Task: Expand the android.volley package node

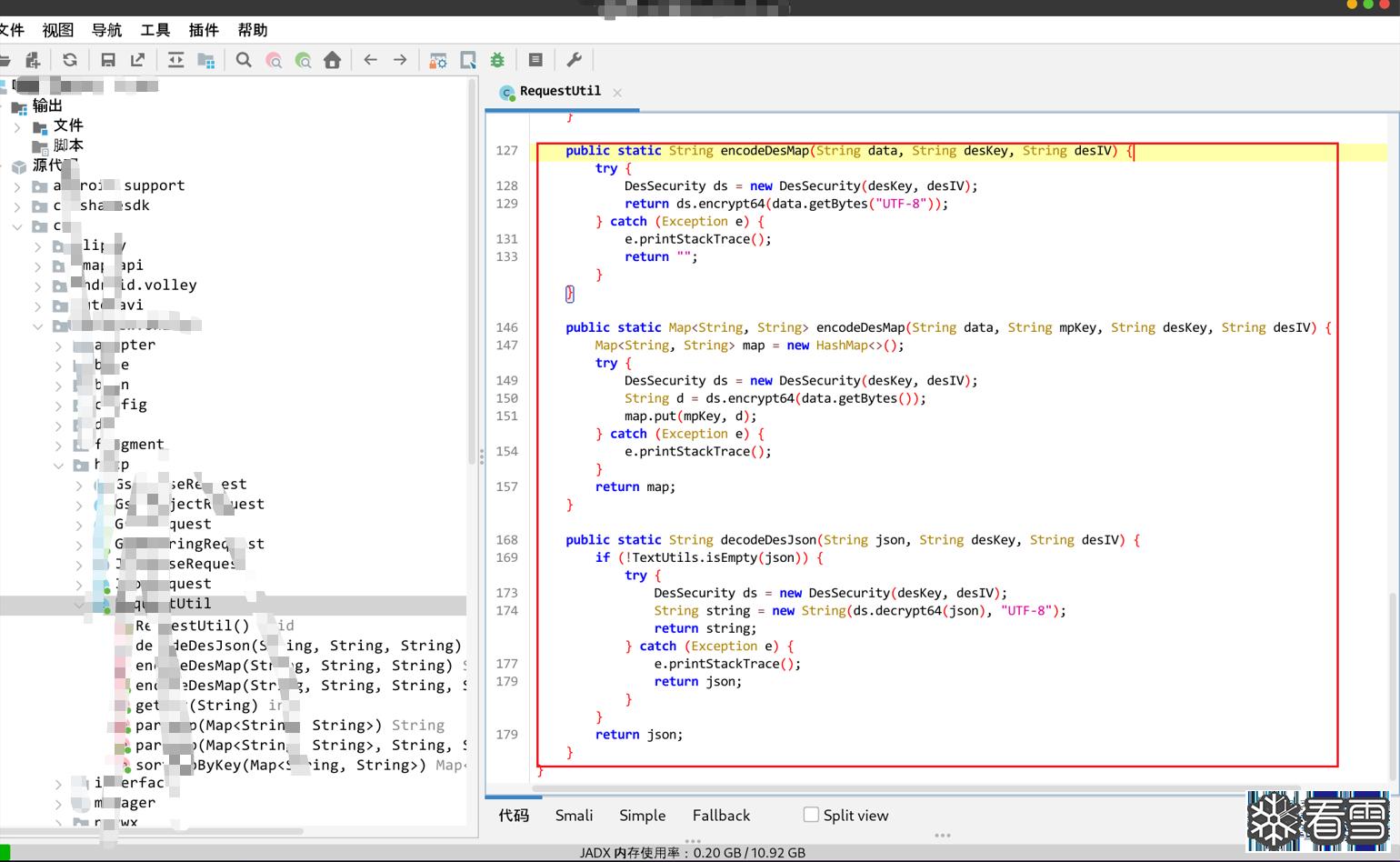Action: pos(37,286)
